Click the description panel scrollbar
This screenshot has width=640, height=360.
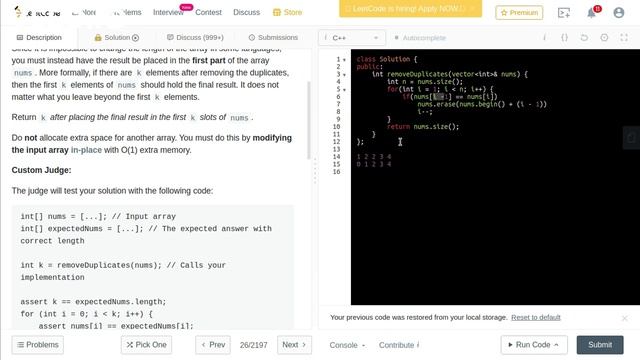309,120
